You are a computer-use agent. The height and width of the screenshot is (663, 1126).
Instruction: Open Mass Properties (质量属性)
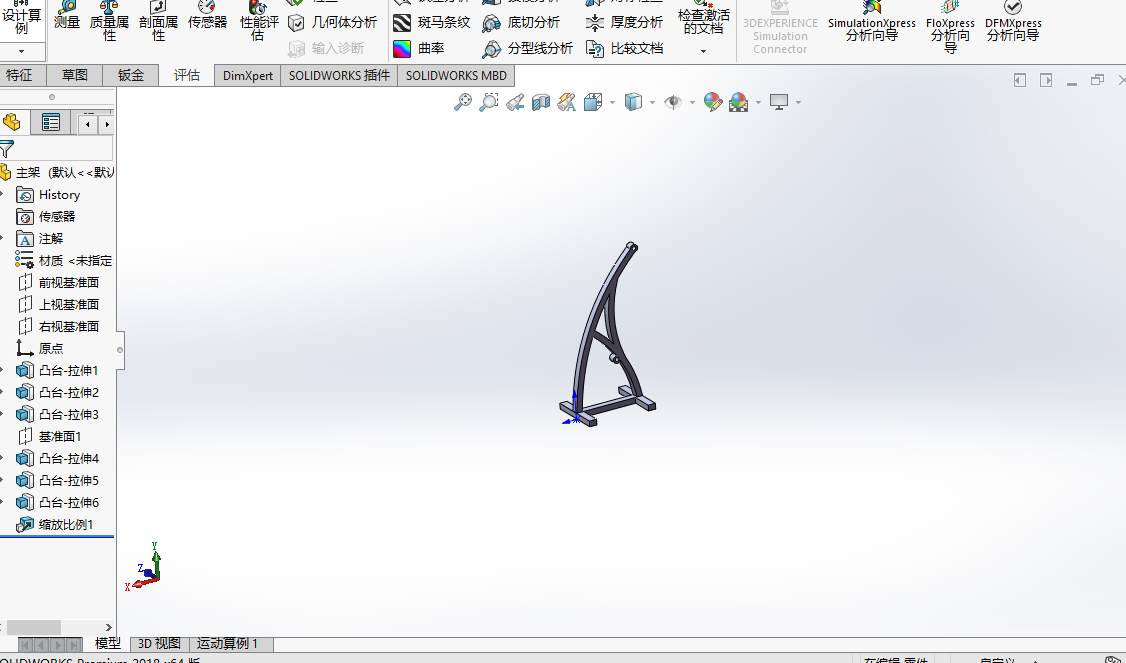[x=109, y=21]
